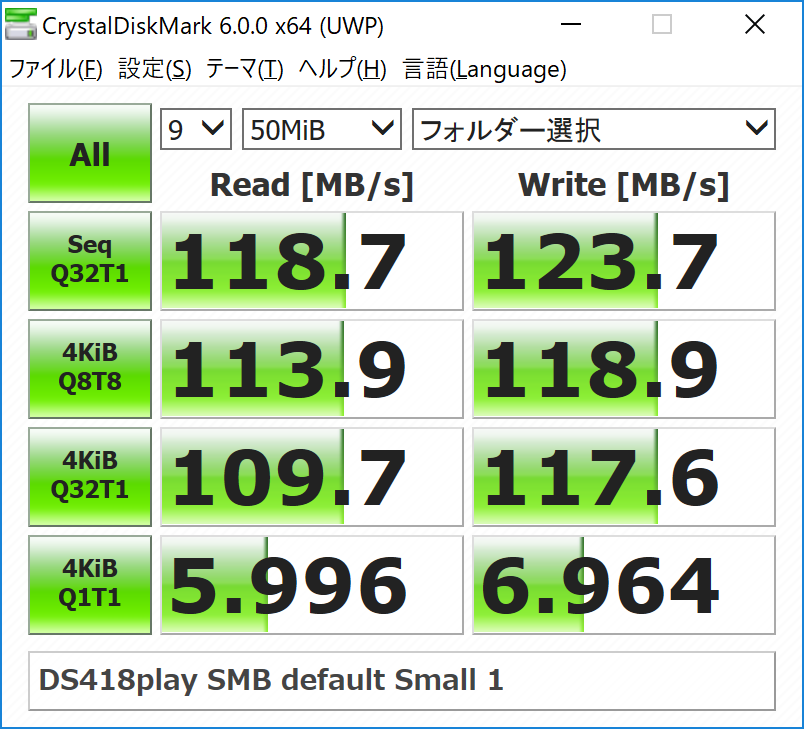Click the Write [MB/s] column header
The width and height of the screenshot is (804, 729).
pyautogui.click(x=624, y=185)
